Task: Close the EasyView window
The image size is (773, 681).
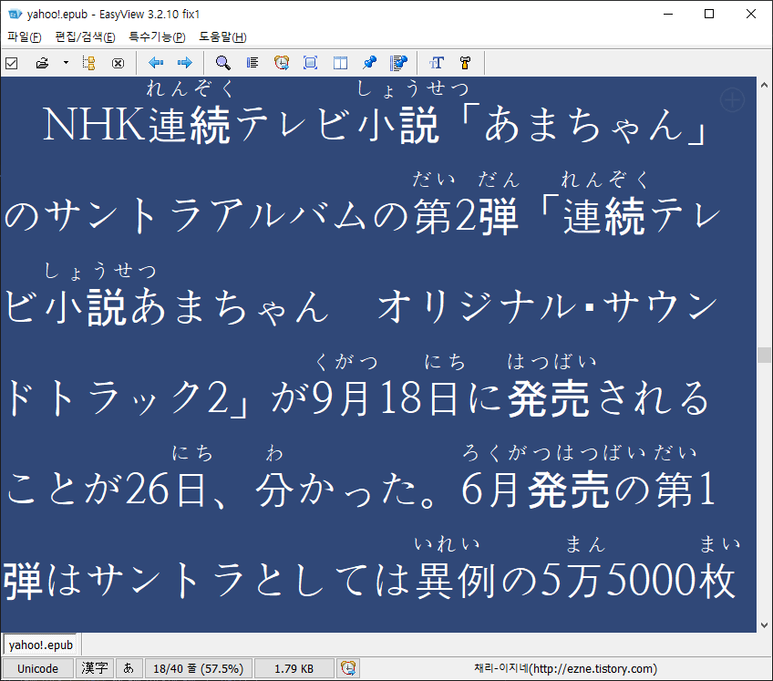Action: pyautogui.click(x=751, y=14)
